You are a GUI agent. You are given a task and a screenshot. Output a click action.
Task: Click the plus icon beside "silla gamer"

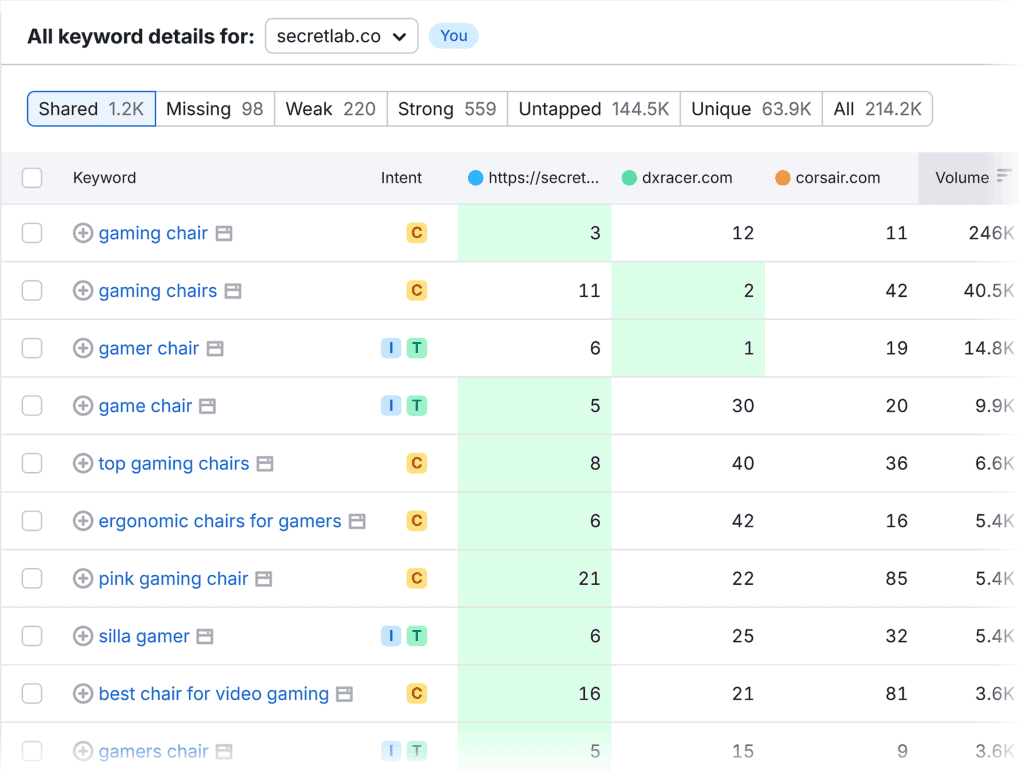[x=84, y=636]
